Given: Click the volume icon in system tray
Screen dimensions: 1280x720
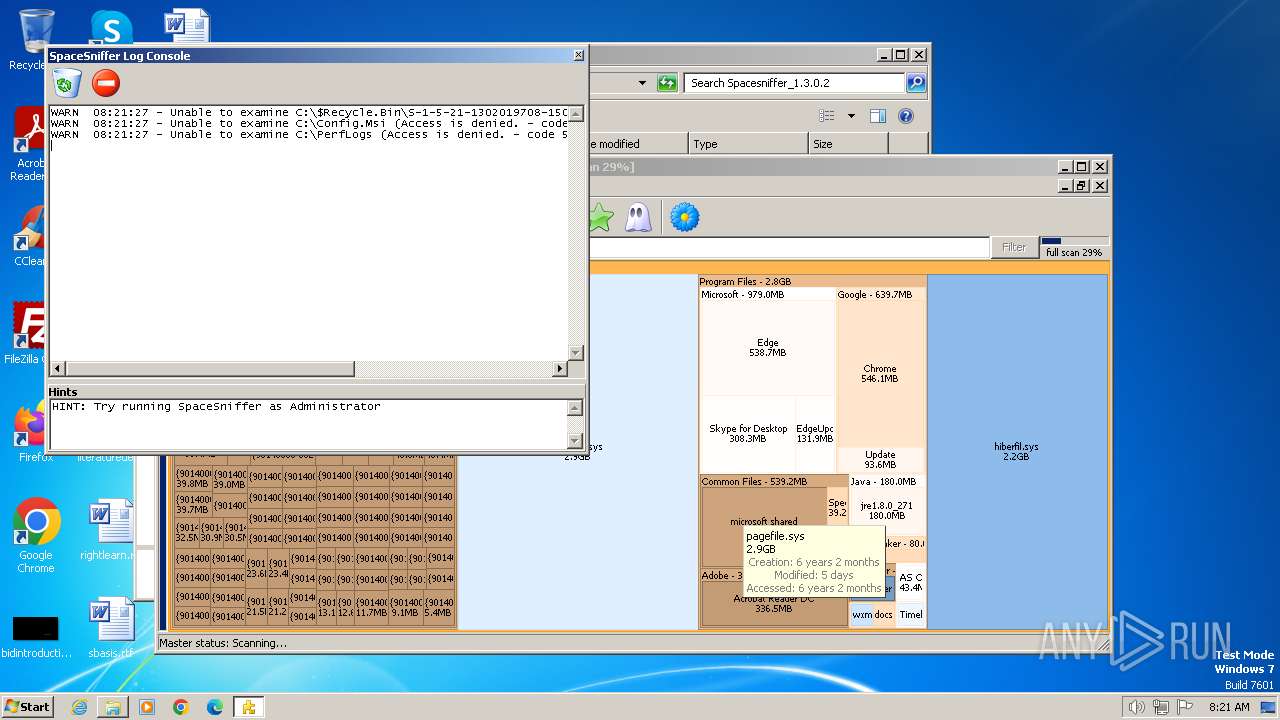Looking at the screenshot, I should 1136,707.
